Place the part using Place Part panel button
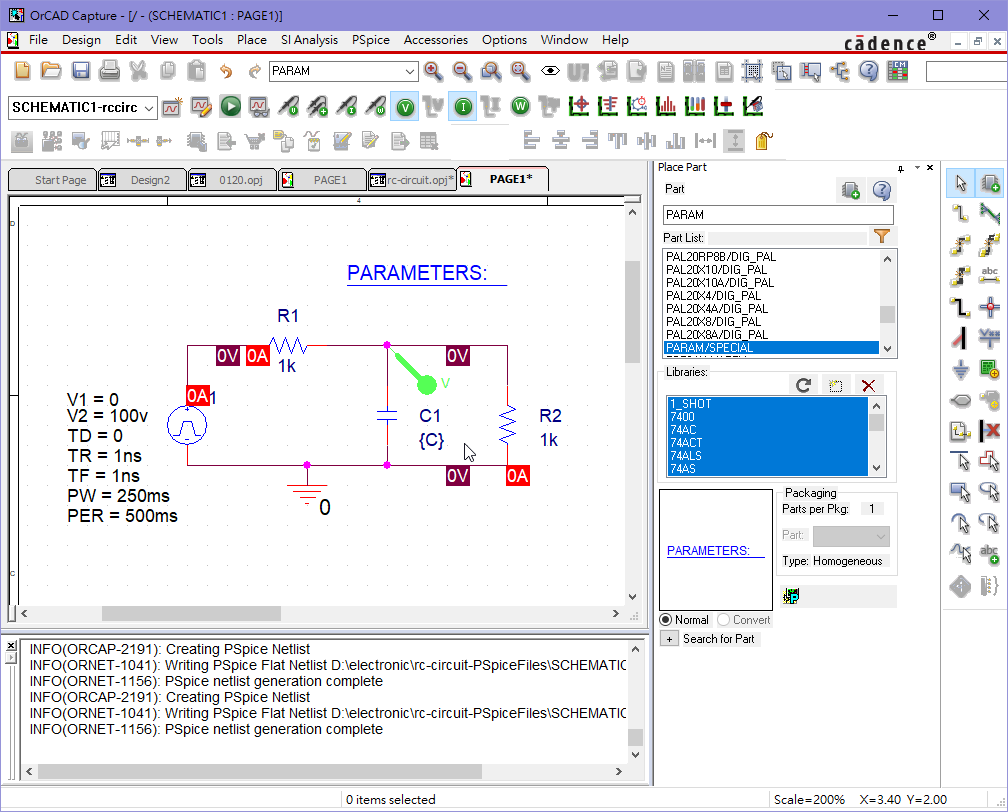 (x=850, y=190)
